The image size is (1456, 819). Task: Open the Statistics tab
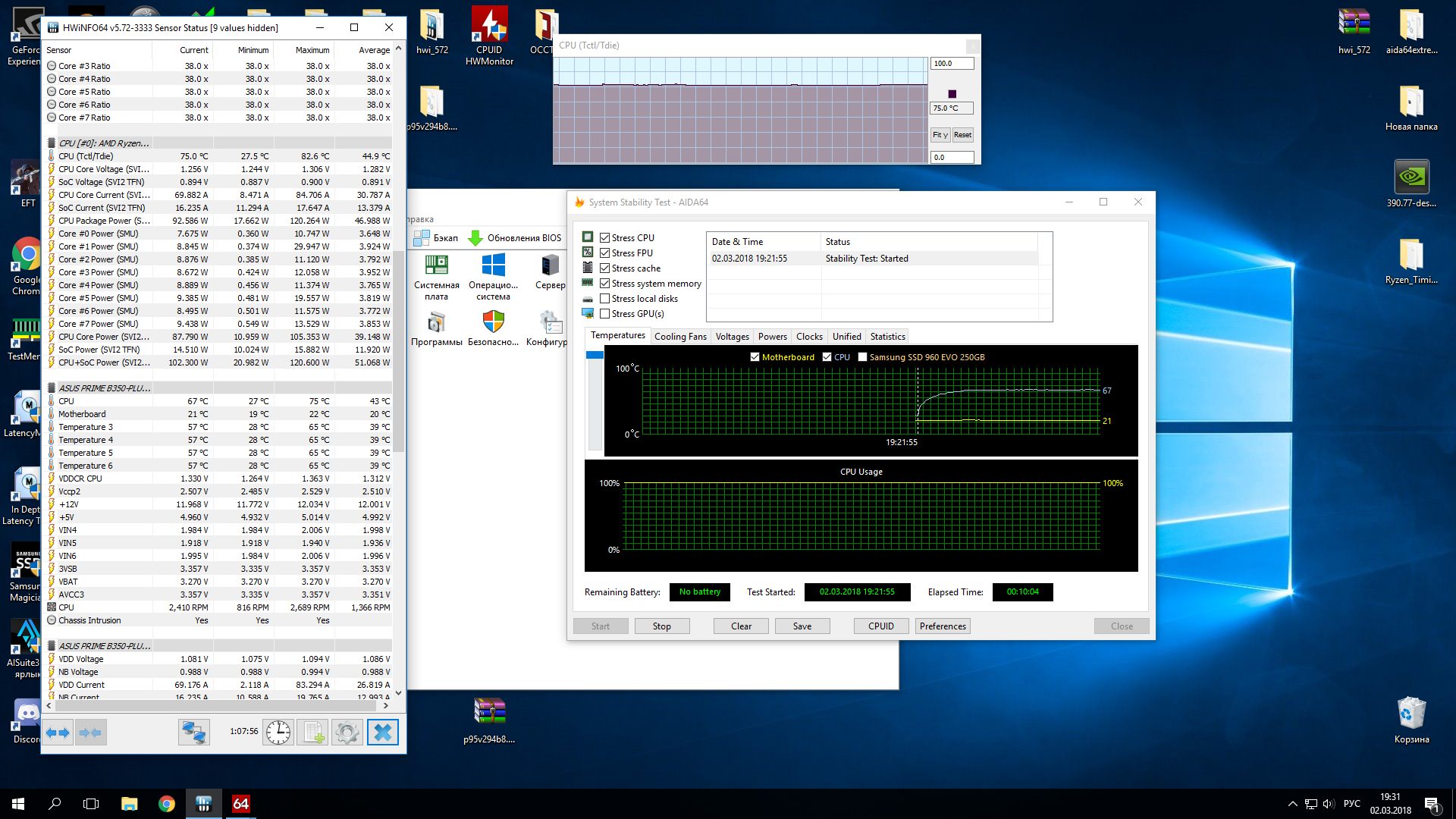pos(887,337)
